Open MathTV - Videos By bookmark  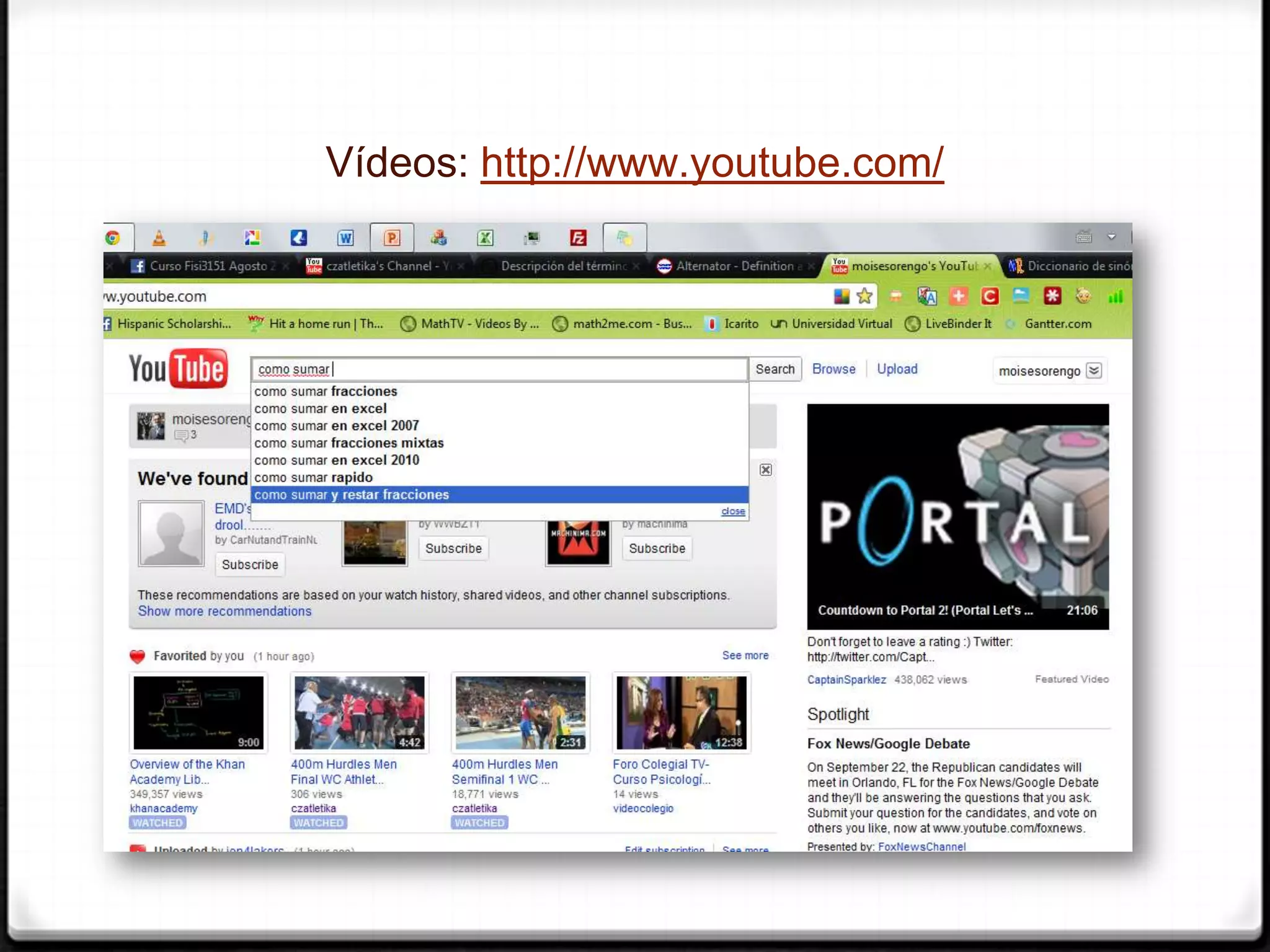tap(470, 324)
